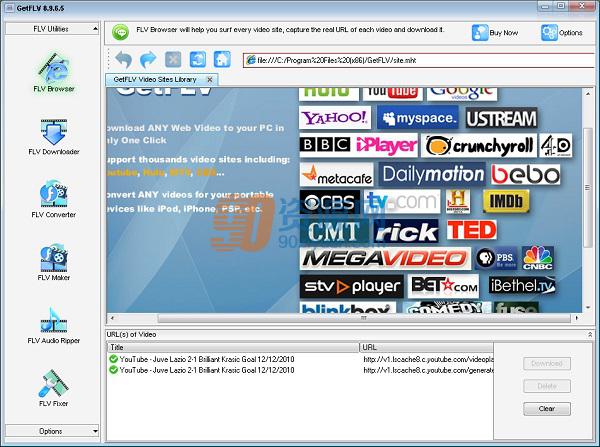This screenshot has width=600, height=447.
Task: Open the USTREAM site logo
Action: 502,118
